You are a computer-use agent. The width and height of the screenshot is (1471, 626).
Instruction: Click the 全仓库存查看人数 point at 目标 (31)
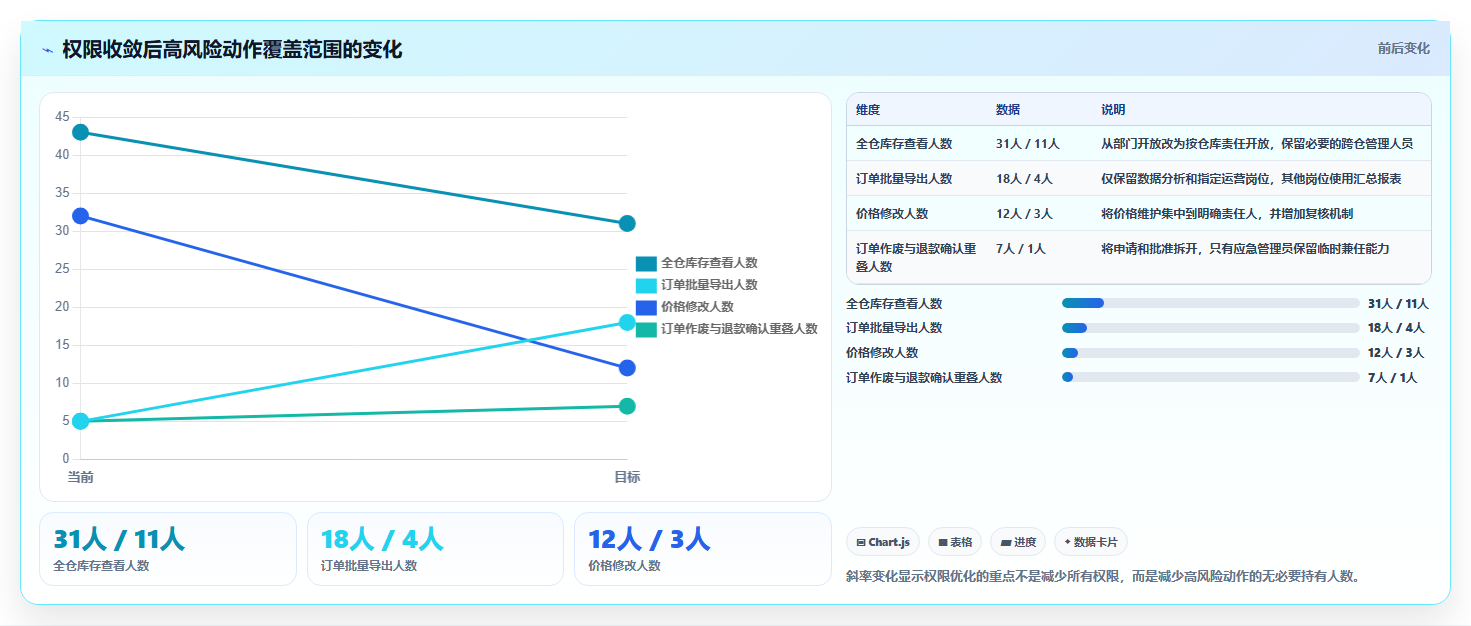coord(627,223)
